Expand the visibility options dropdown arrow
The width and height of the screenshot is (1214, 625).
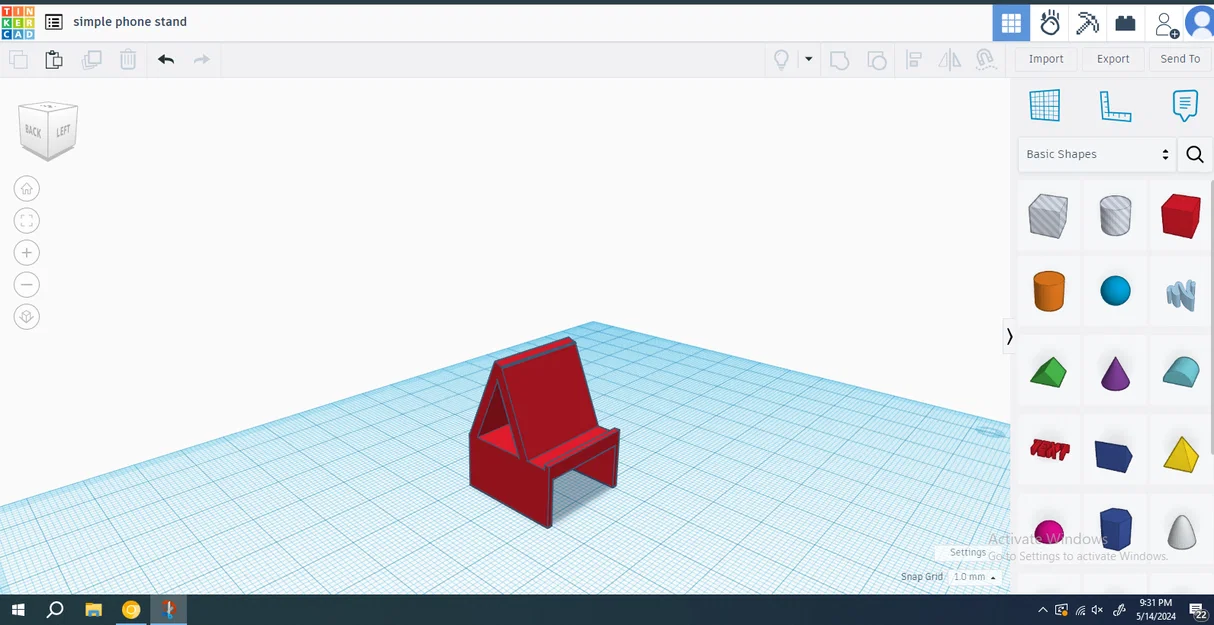809,59
